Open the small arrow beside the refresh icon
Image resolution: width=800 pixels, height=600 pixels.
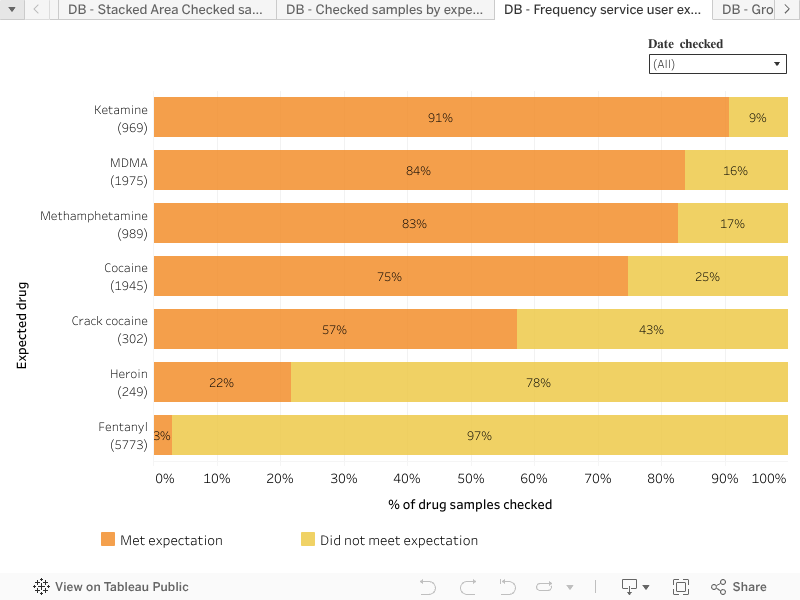(570, 587)
